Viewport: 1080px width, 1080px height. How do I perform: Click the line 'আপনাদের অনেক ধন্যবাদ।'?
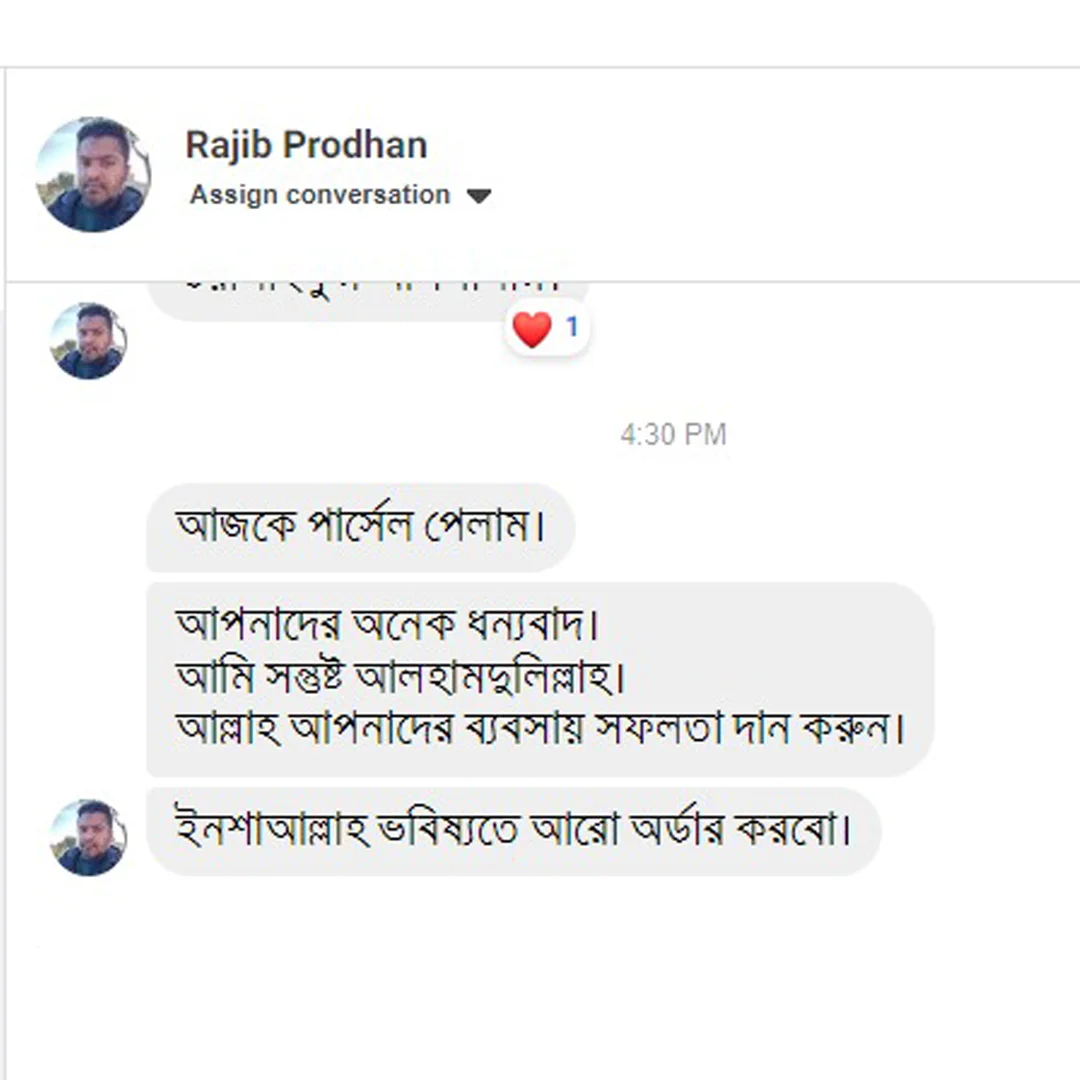(x=387, y=626)
